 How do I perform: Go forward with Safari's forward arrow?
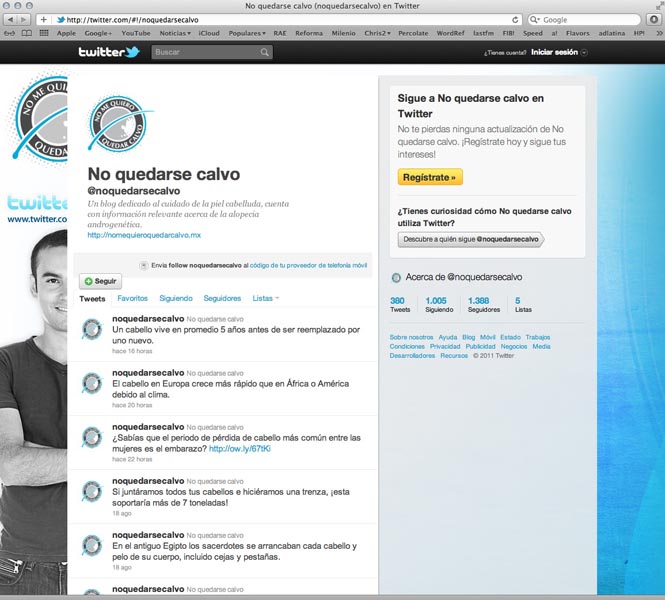pyautogui.click(x=23, y=20)
